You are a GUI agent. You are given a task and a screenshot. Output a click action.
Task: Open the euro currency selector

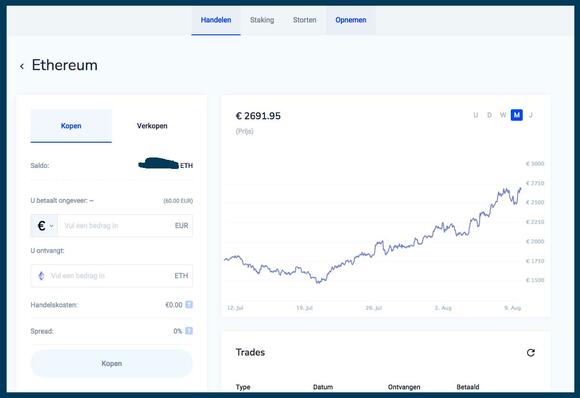click(x=44, y=226)
